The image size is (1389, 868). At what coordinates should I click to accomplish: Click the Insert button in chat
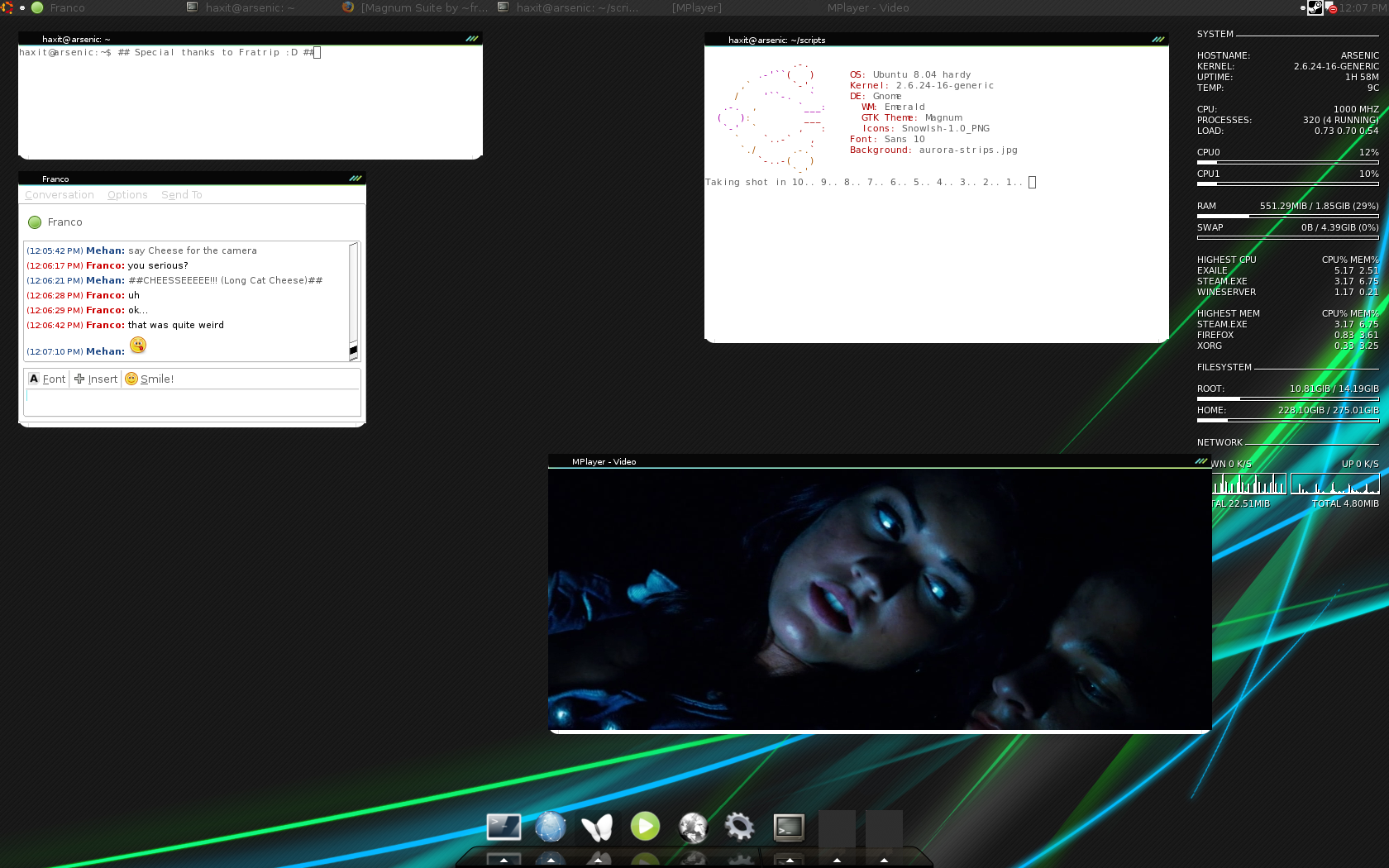pos(96,379)
